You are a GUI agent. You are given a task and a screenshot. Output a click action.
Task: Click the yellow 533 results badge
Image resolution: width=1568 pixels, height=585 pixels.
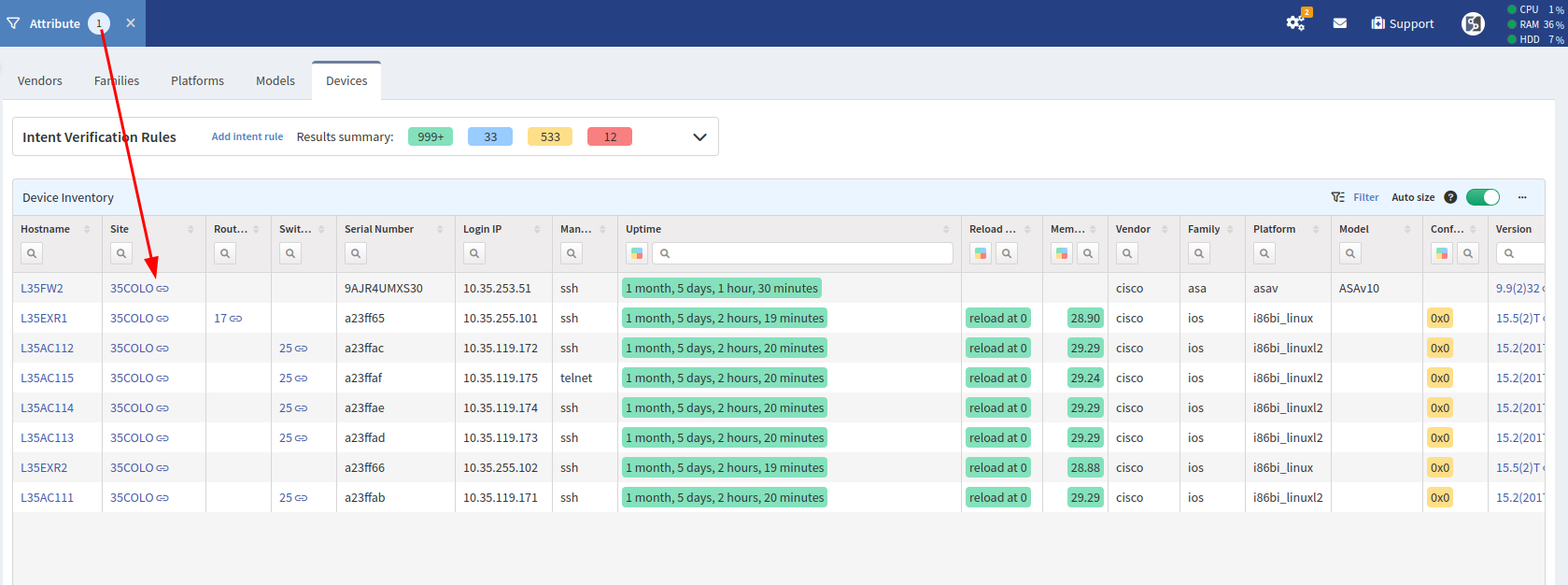click(550, 136)
